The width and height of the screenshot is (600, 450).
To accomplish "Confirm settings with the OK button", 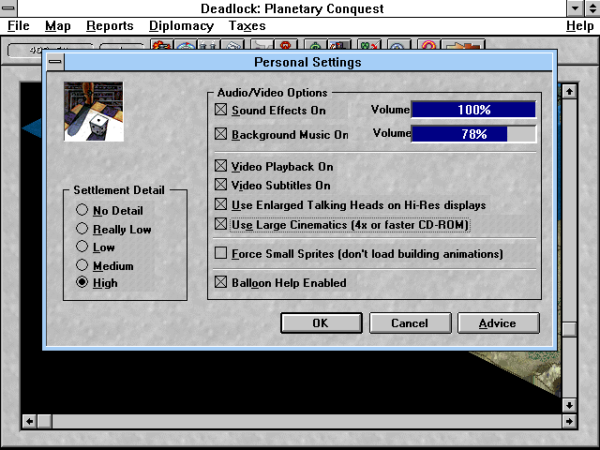I will click(x=320, y=323).
